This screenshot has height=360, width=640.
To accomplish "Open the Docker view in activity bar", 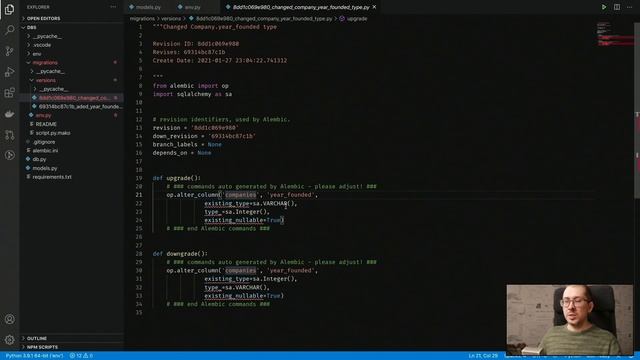I will point(9,114).
